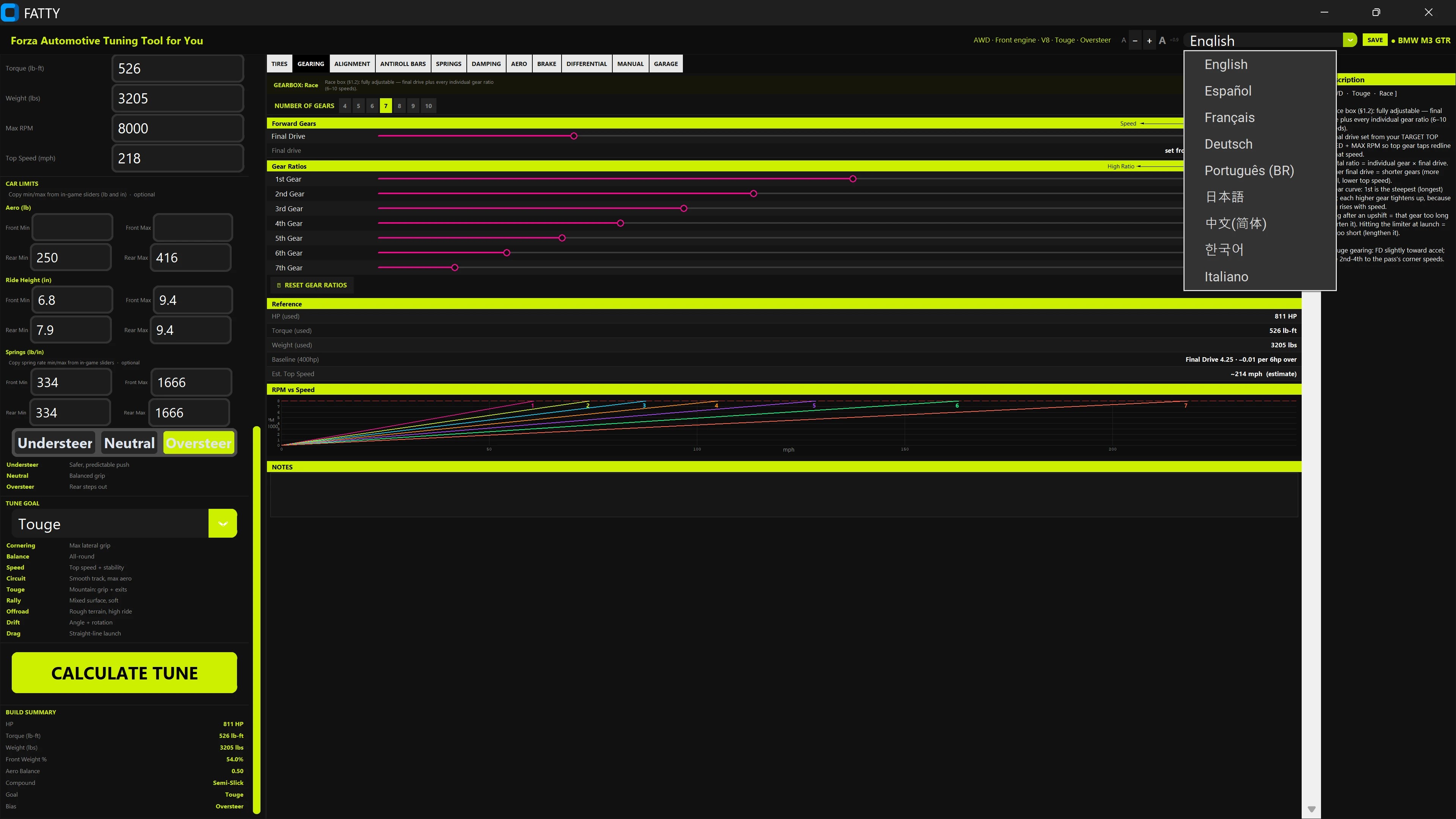Click the 2nd Gear slider handle
Image resolution: width=1456 pixels, height=819 pixels.
point(753,194)
